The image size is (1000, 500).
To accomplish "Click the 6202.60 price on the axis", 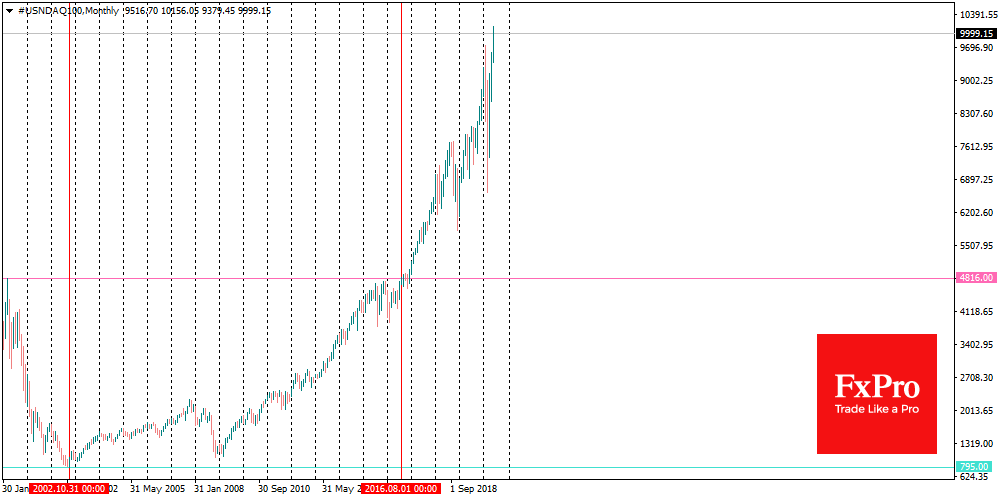I will point(976,213).
